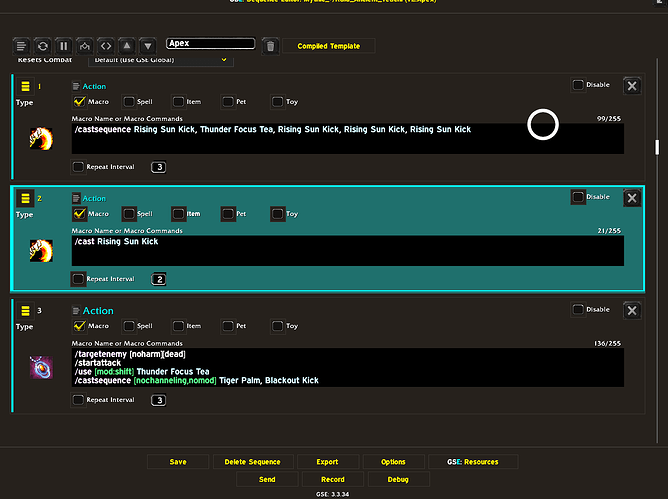Click the Export button
This screenshot has height=499, width=668.
click(x=327, y=462)
